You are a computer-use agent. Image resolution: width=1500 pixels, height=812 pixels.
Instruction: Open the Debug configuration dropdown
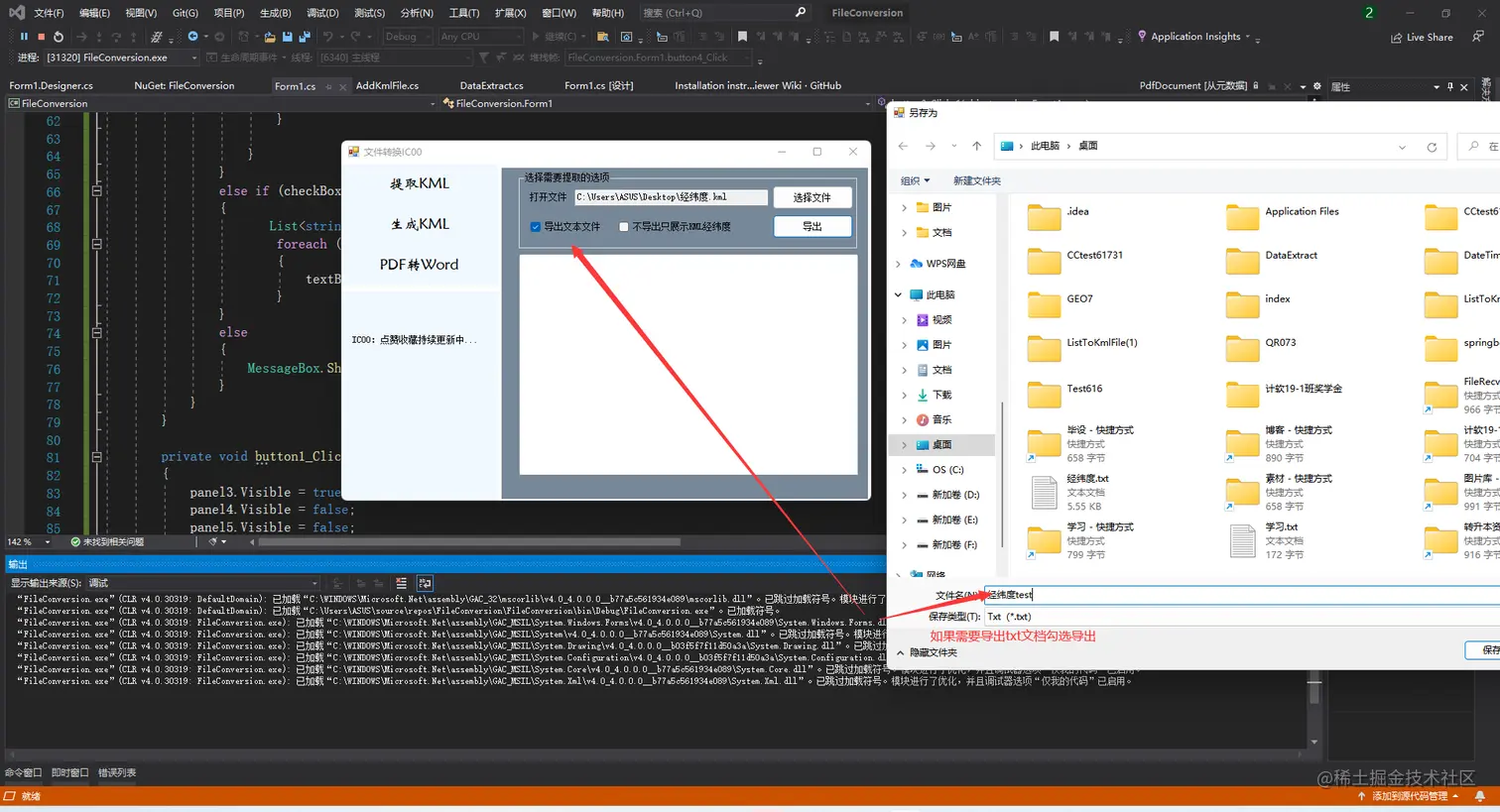(x=408, y=37)
